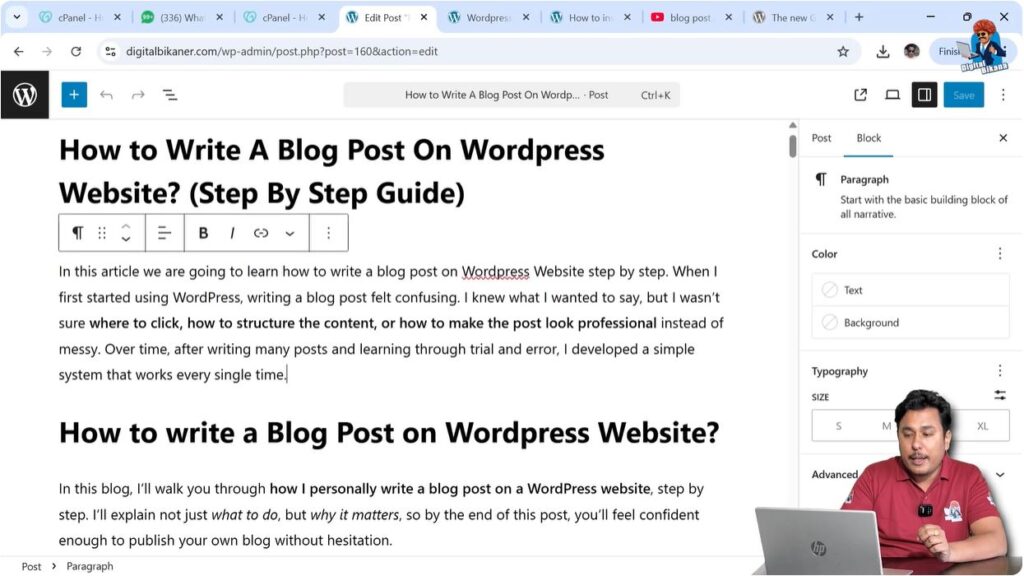Viewport: 1024px width, 576px height.
Task: Click the Undo arrow icon
Action: (x=108, y=94)
